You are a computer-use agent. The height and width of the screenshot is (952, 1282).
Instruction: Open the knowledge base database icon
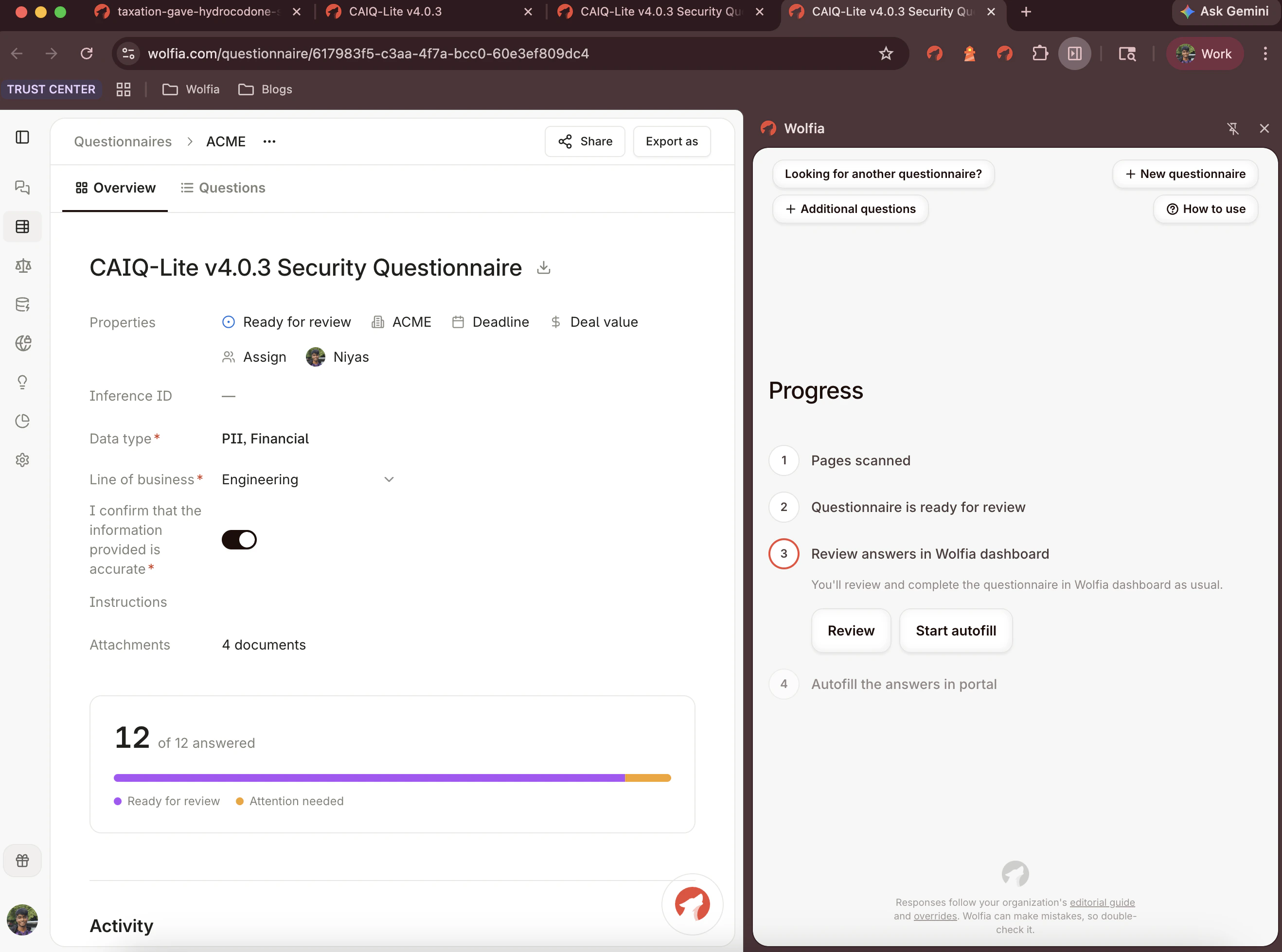(22, 305)
